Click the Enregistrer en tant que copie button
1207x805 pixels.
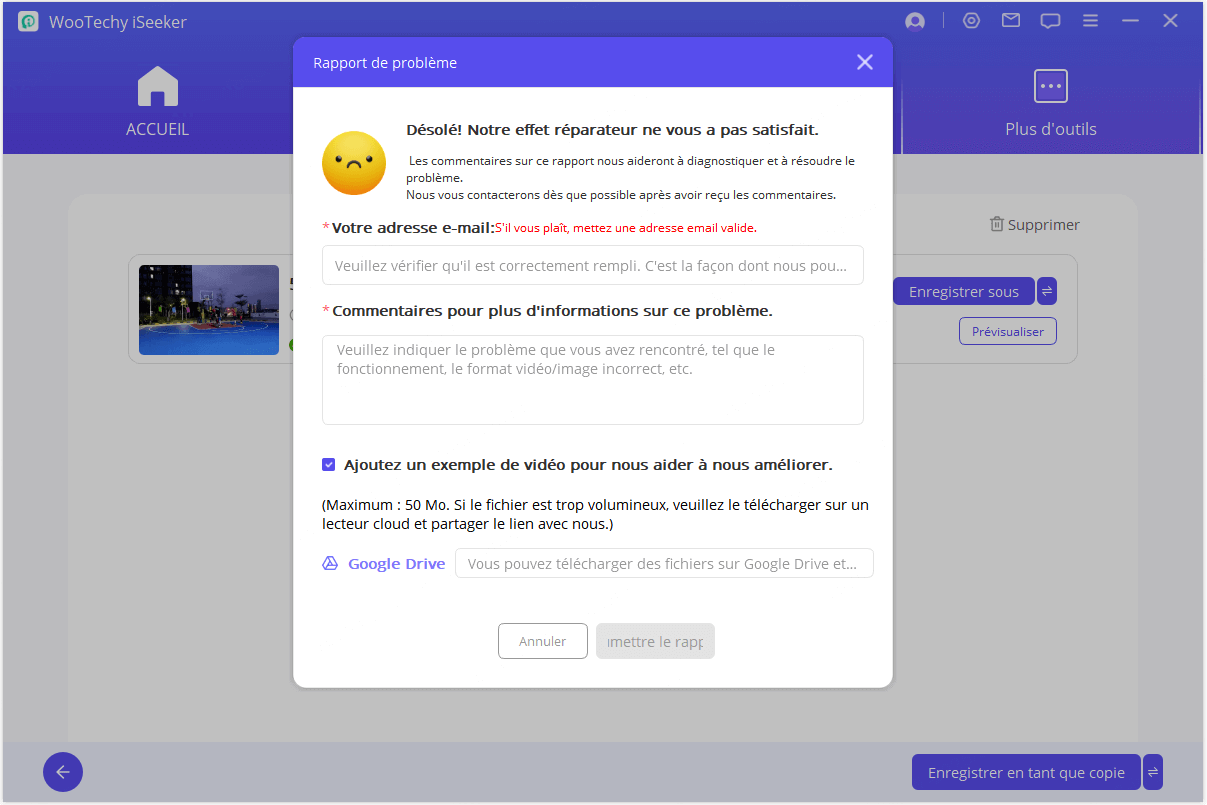[1026, 772]
